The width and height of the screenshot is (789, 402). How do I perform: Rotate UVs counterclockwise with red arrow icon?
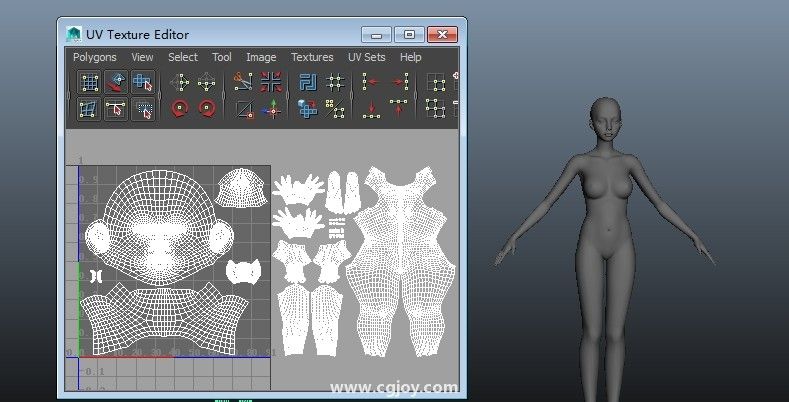(181, 108)
